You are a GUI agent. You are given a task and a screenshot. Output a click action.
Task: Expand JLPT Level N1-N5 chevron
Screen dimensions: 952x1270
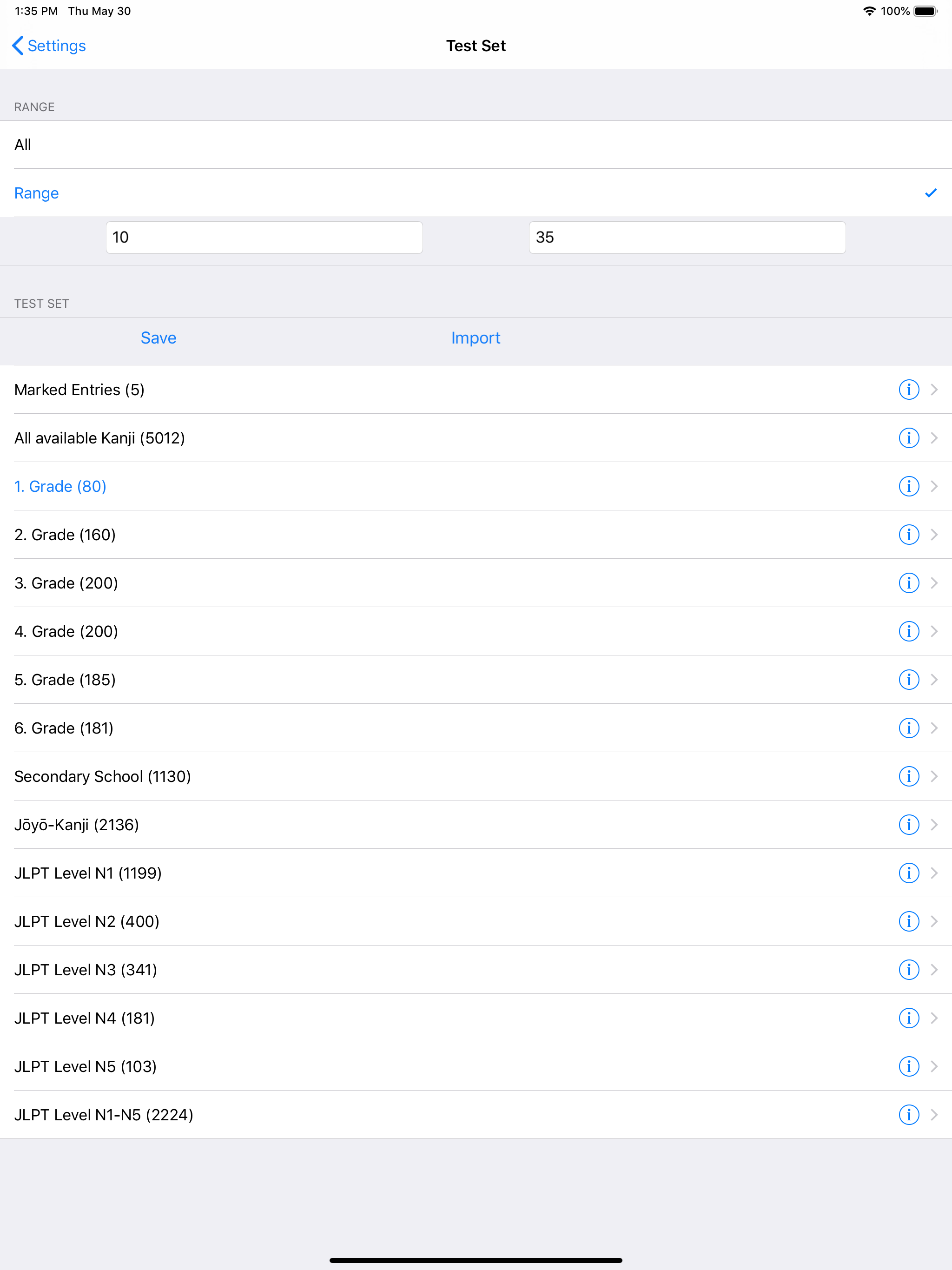click(934, 1114)
